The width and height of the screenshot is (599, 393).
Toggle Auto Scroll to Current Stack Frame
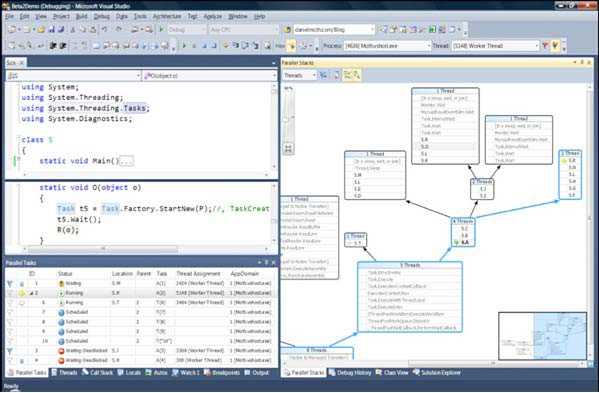347,75
